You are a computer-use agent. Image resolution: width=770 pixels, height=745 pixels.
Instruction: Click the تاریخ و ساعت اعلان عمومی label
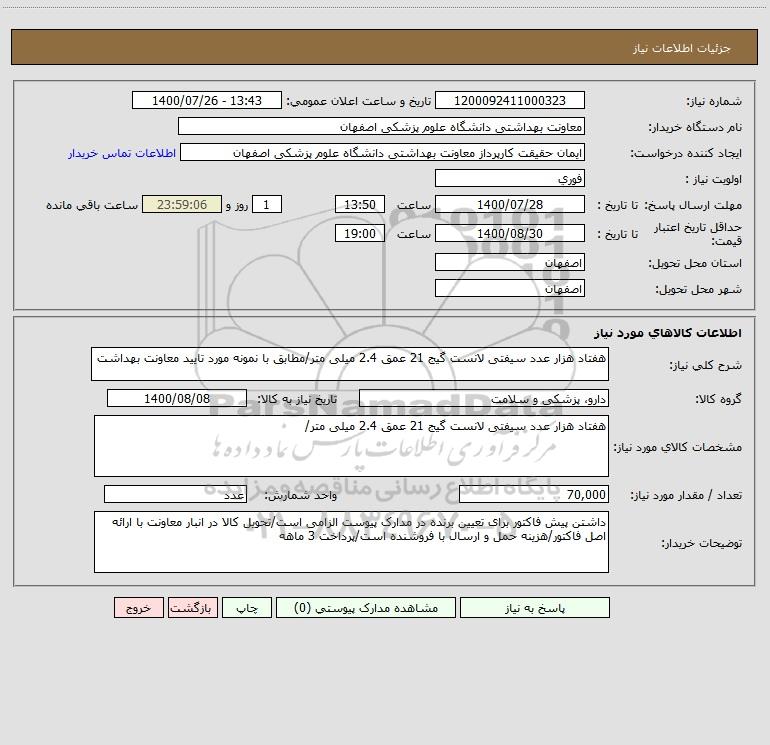point(359,101)
